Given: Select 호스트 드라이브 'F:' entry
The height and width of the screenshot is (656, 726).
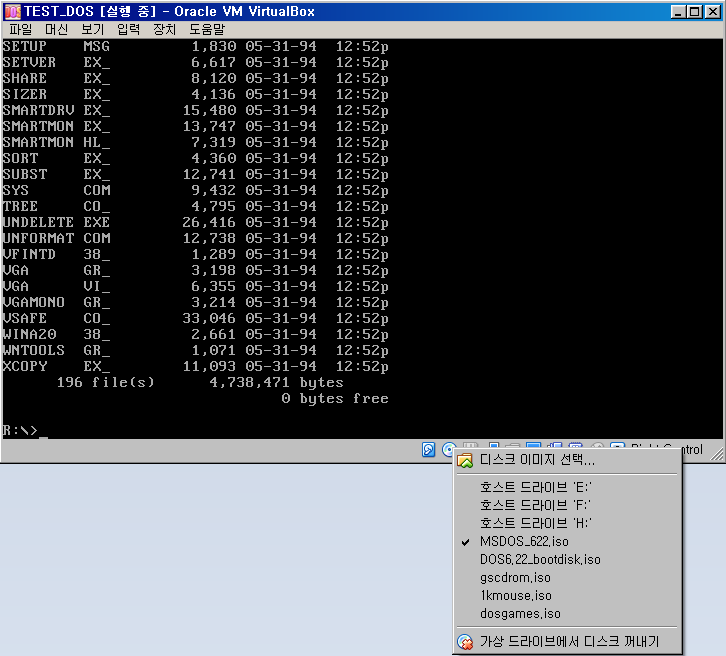Looking at the screenshot, I should [568, 505].
